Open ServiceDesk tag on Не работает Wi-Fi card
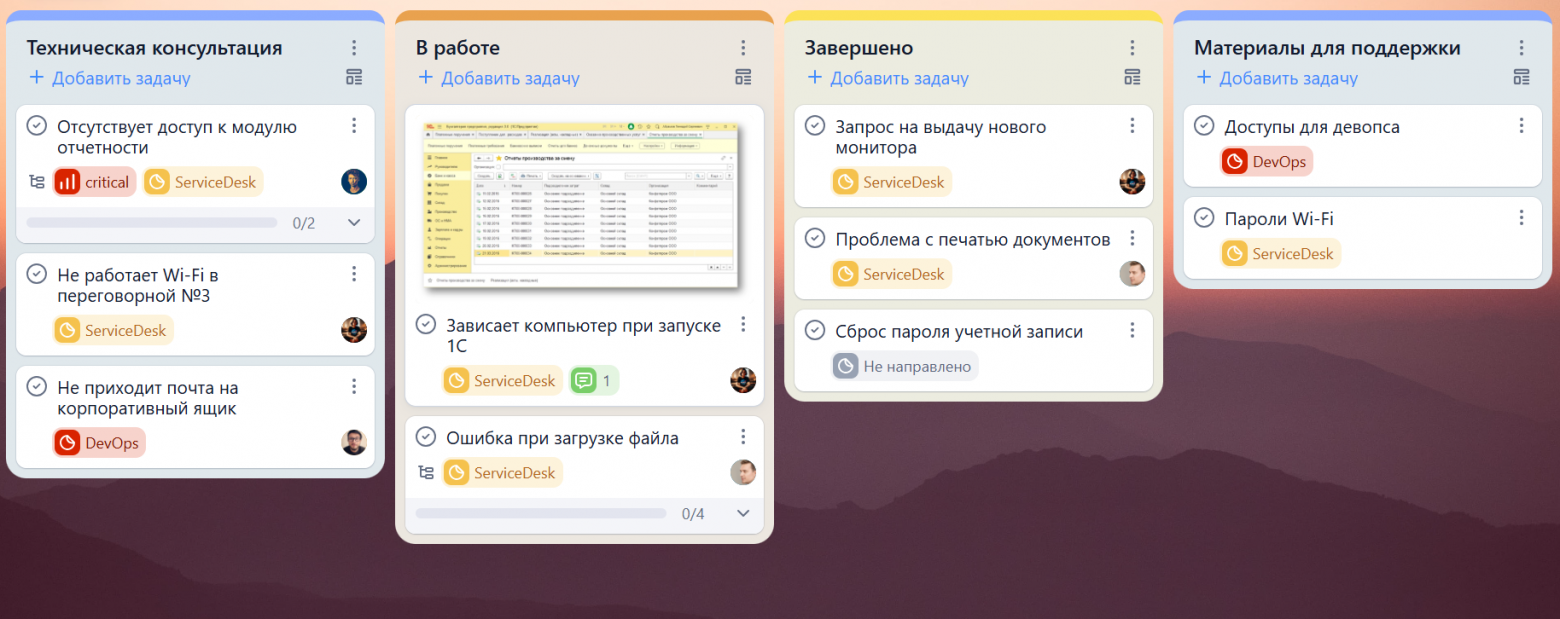Viewport: 1560px width, 619px height. coord(113,330)
